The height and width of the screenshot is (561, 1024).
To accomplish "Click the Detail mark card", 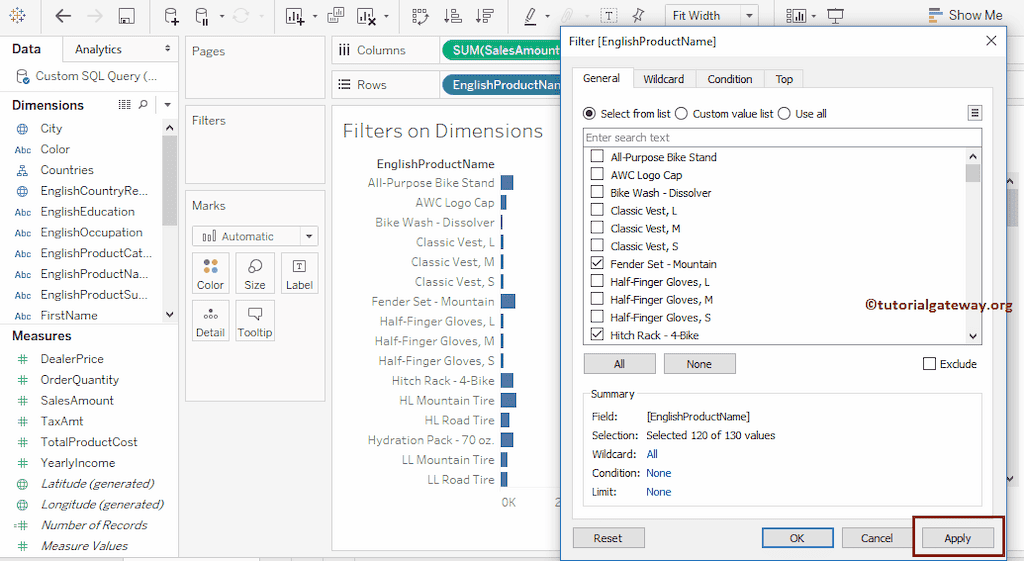I will [210, 321].
